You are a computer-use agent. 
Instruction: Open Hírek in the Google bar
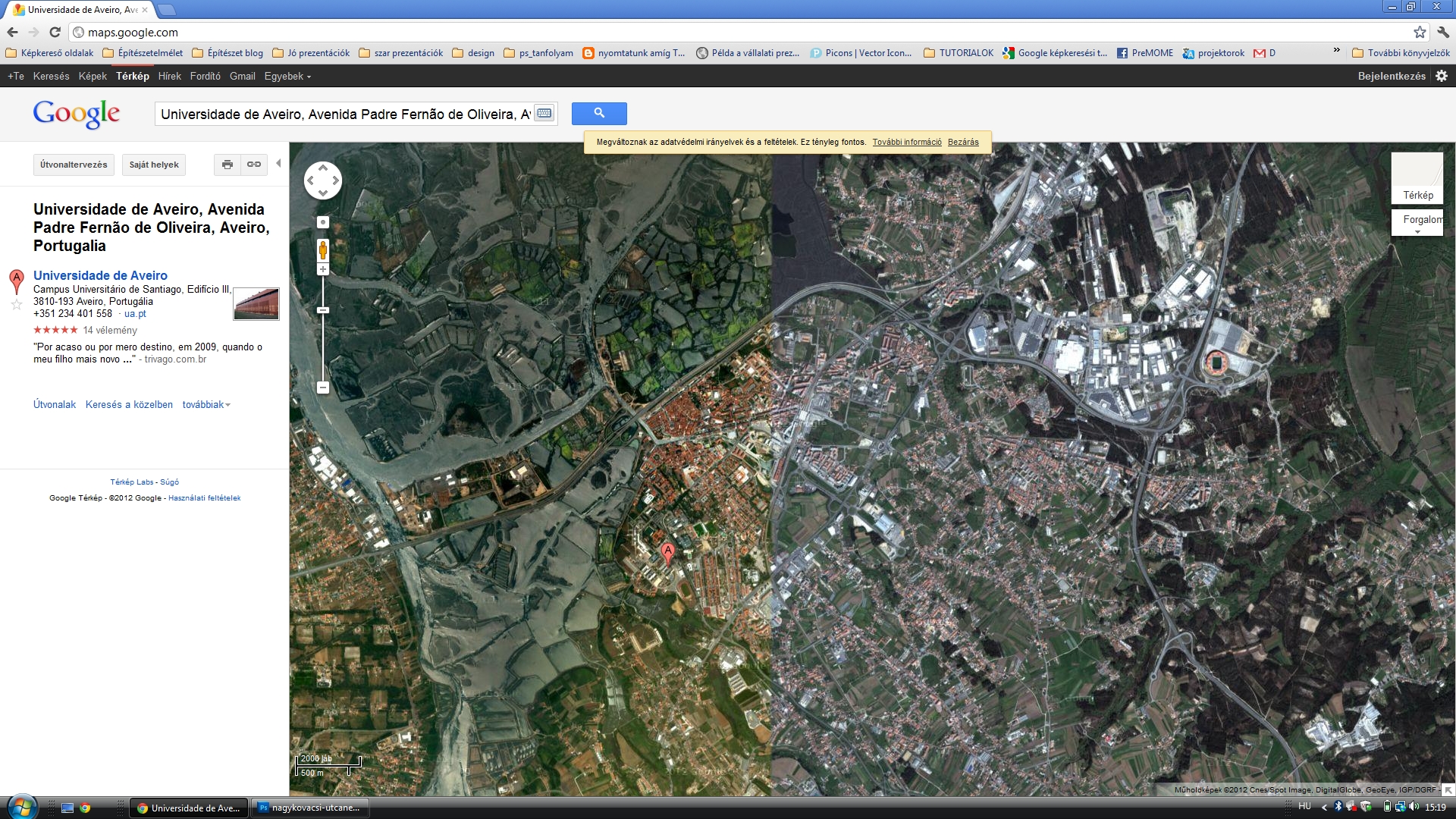coord(170,76)
